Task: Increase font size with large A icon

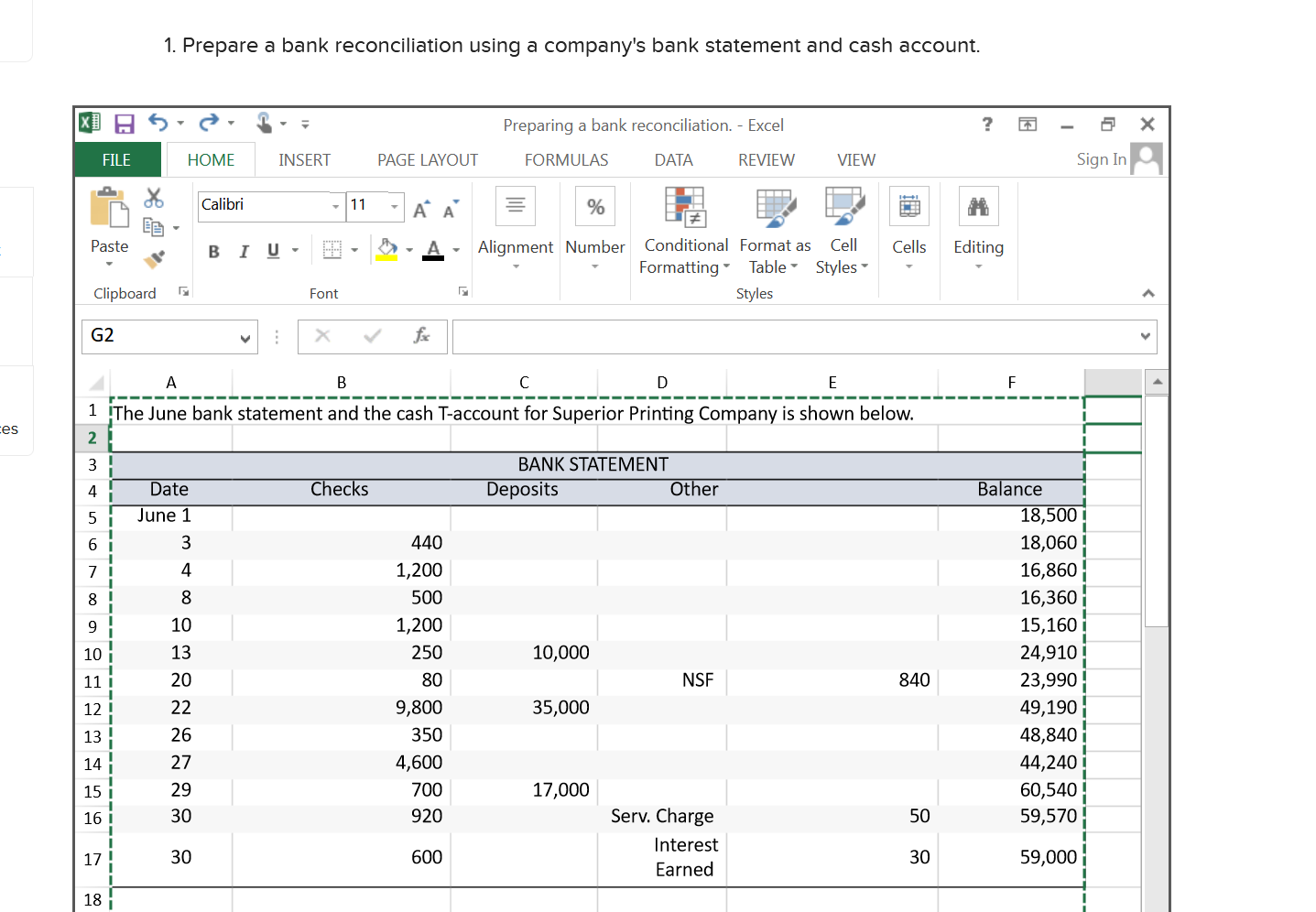Action: (x=420, y=210)
